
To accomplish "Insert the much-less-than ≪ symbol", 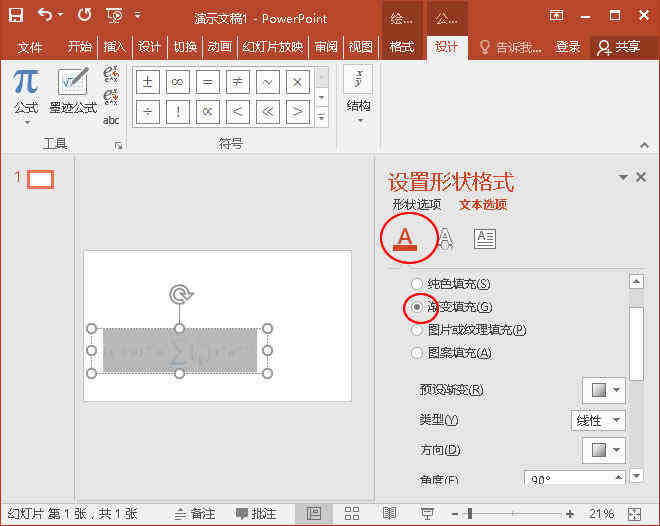I will (267, 112).
